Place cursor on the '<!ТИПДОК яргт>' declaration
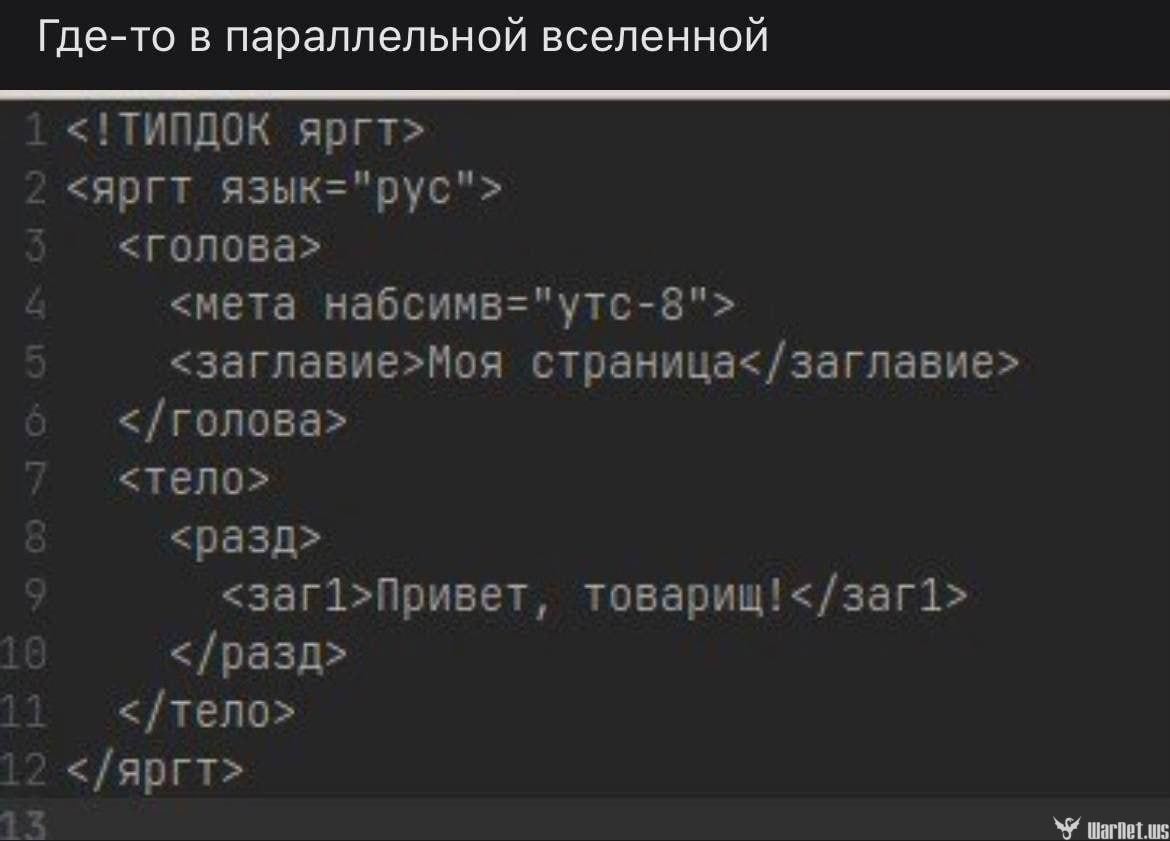 tap(245, 131)
